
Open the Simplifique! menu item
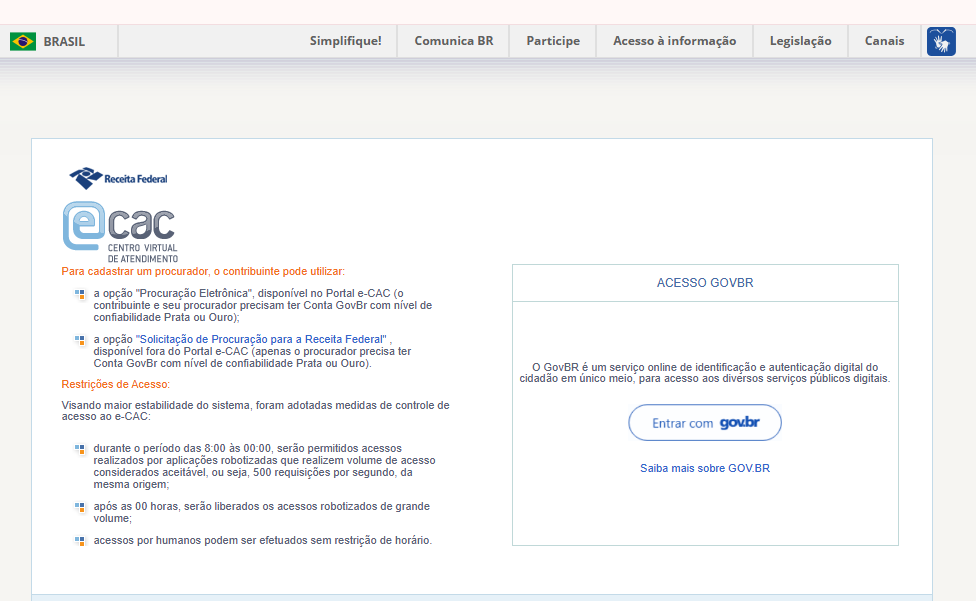345,41
